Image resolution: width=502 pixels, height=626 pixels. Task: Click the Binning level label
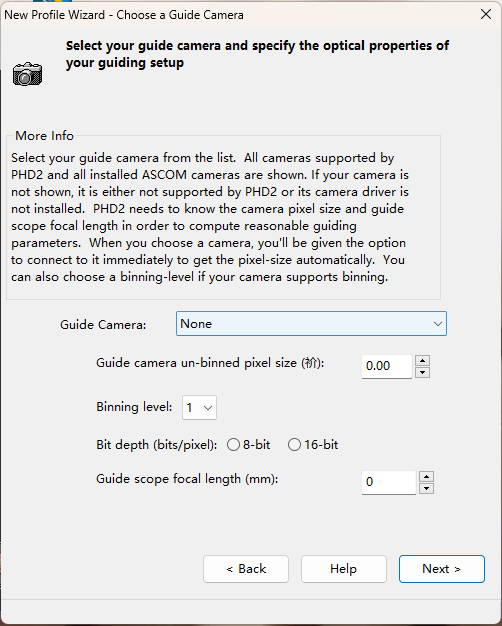pyautogui.click(x=134, y=407)
